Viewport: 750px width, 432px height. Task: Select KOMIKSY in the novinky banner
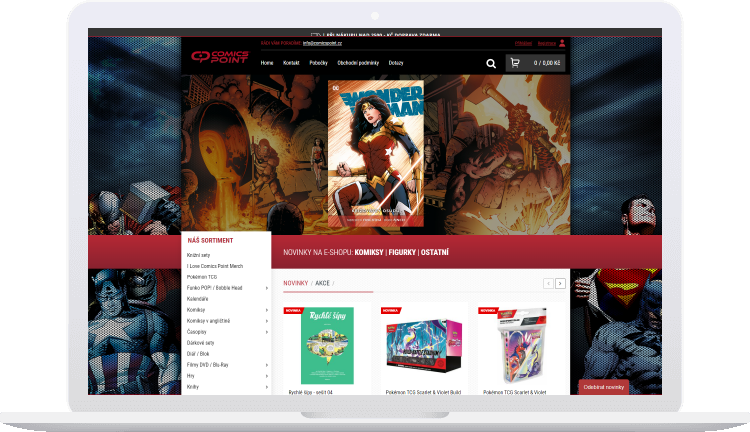coord(369,252)
